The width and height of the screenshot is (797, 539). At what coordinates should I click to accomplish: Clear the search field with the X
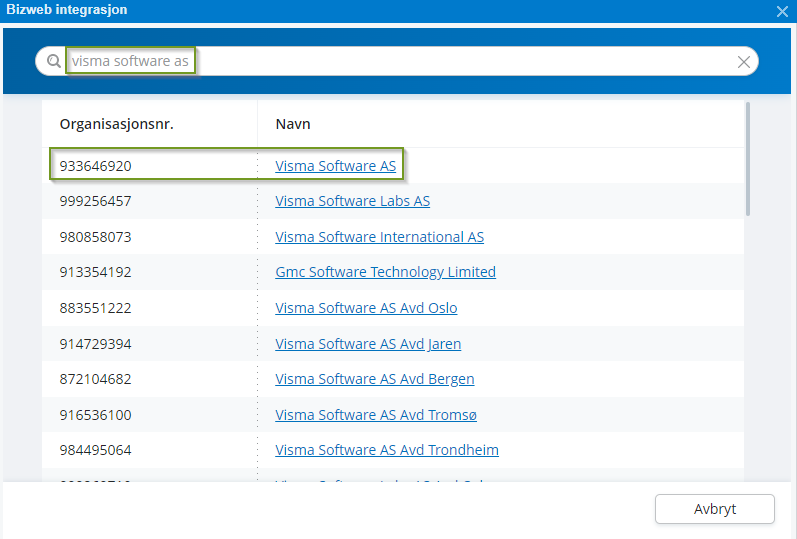coord(744,62)
